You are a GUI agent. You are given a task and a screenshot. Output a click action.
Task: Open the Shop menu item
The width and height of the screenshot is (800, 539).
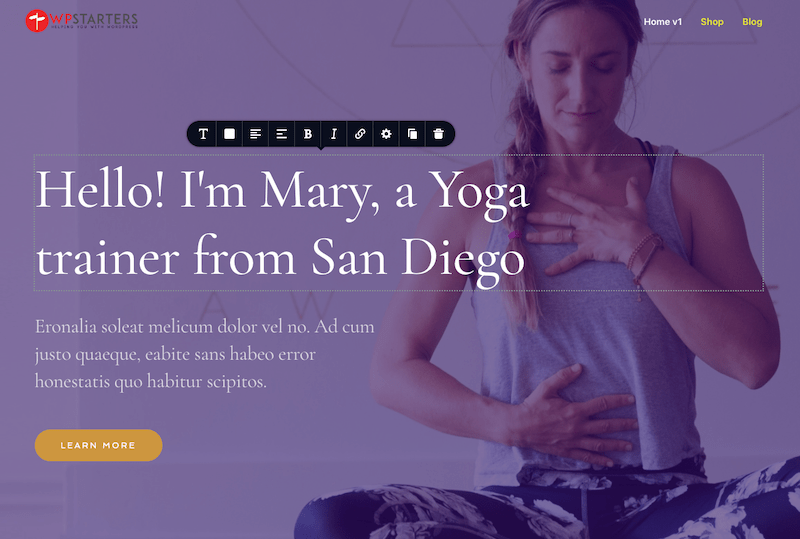[x=712, y=22]
